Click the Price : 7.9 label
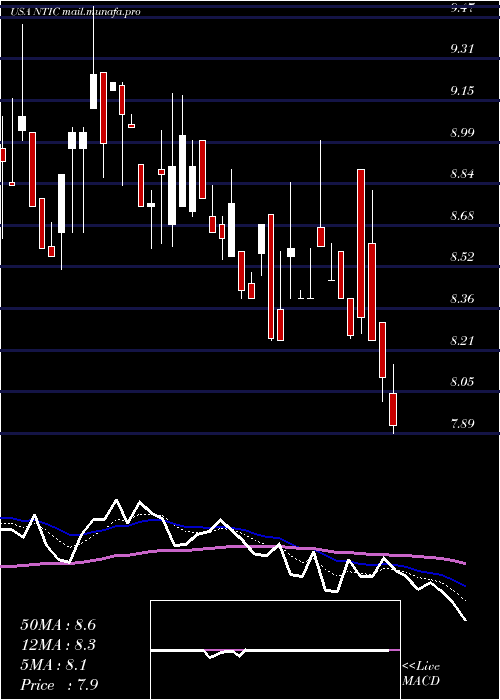This screenshot has width=500, height=700. [x=60, y=685]
